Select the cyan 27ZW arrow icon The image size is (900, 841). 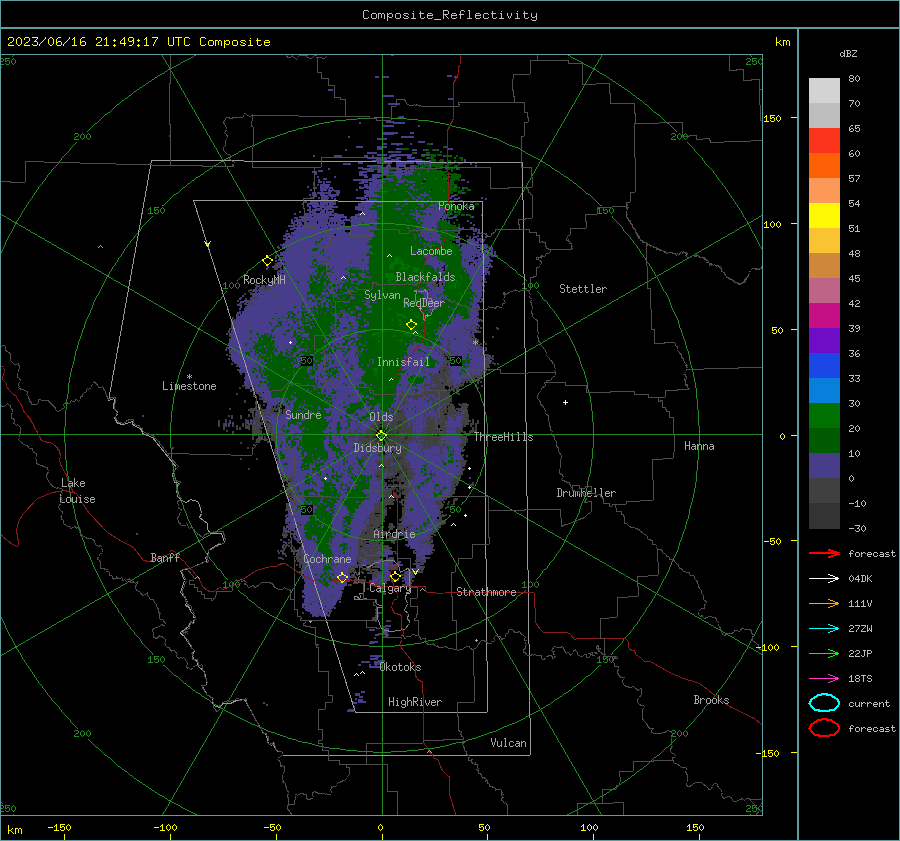click(x=824, y=629)
